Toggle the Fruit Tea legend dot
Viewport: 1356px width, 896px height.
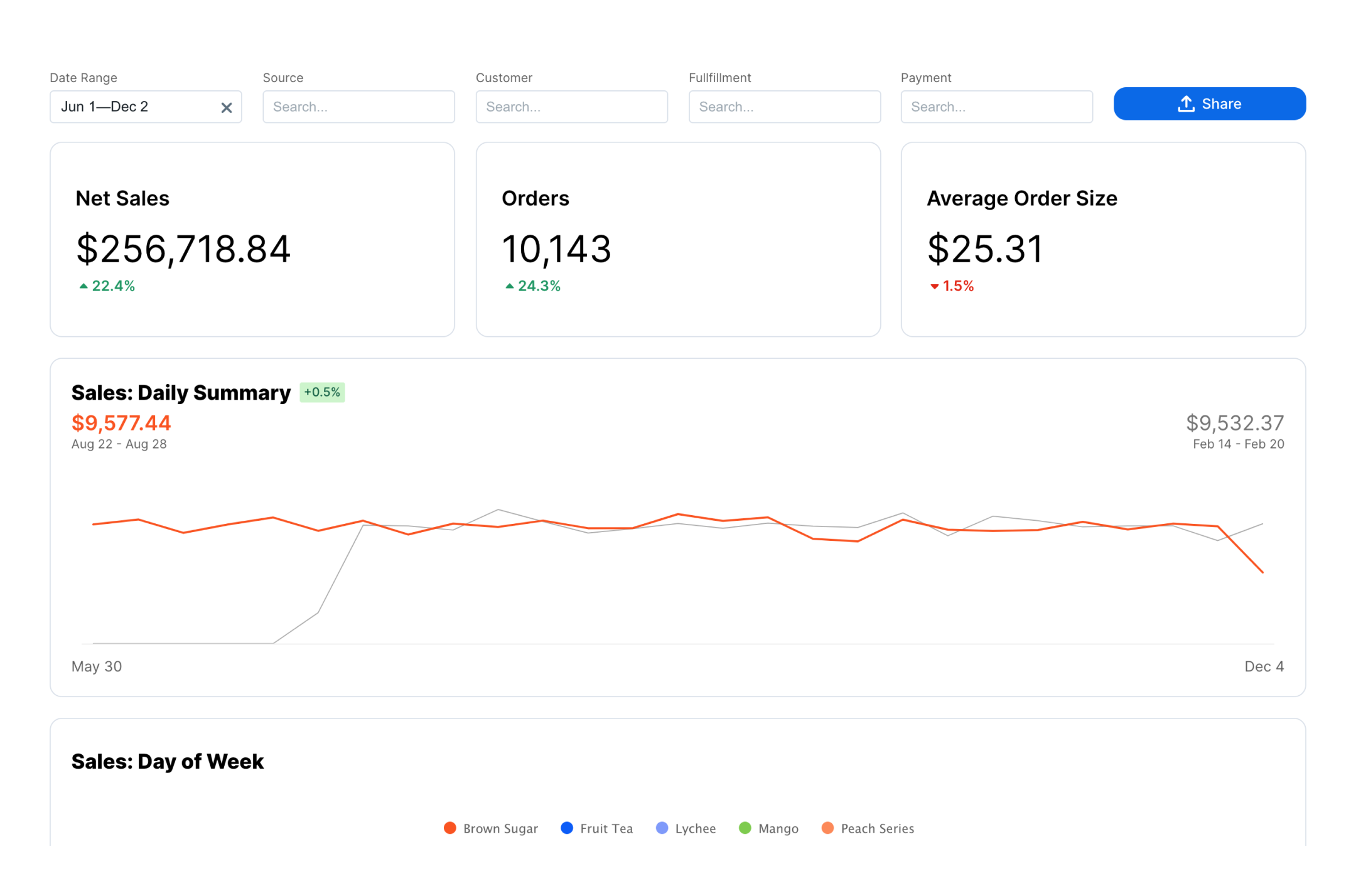coord(566,828)
